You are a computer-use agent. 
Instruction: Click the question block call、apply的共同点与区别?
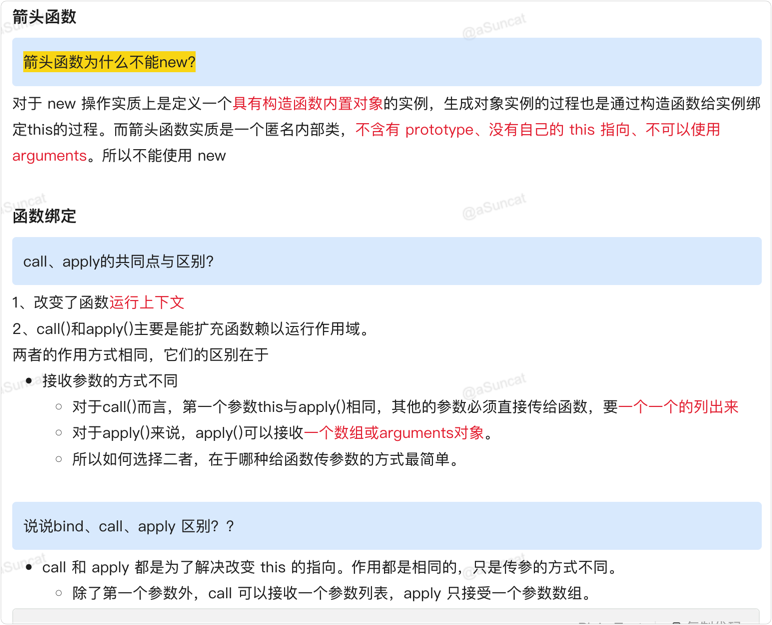(x=386, y=261)
